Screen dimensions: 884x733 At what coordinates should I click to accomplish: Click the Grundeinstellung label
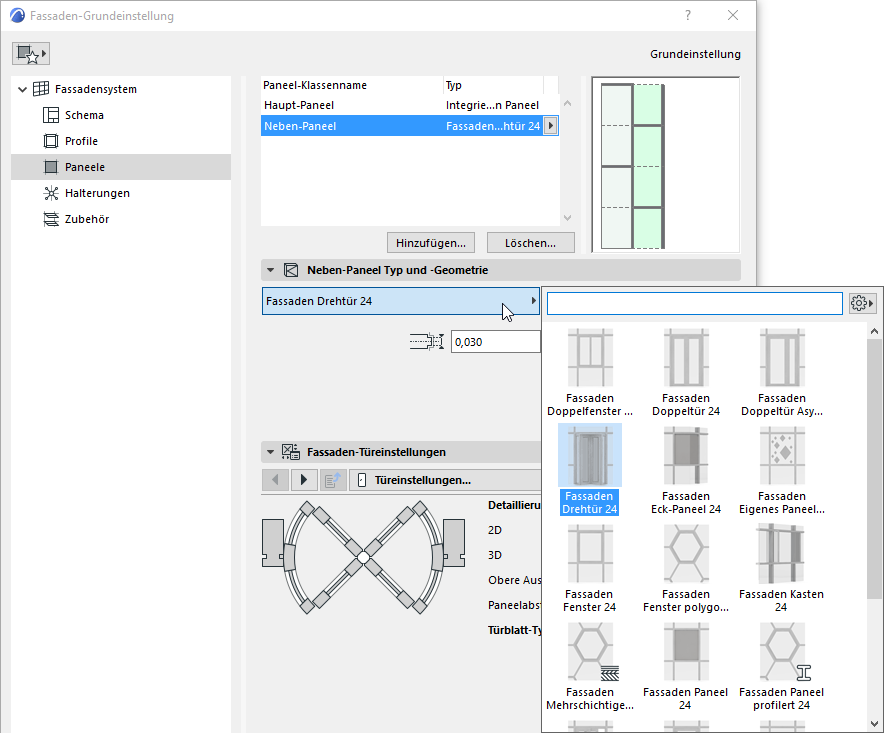[695, 54]
